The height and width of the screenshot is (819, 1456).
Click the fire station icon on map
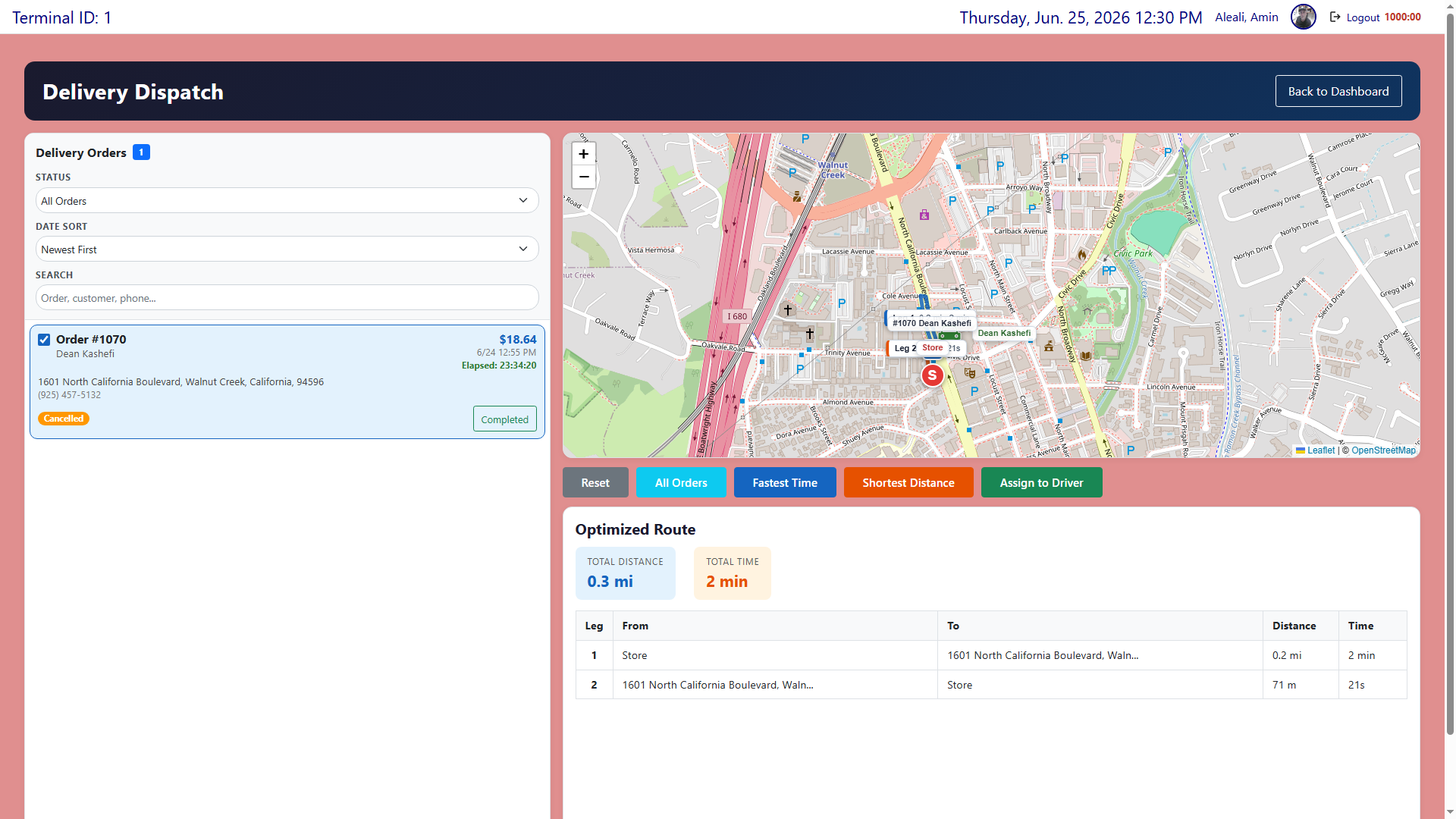[x=1081, y=254]
